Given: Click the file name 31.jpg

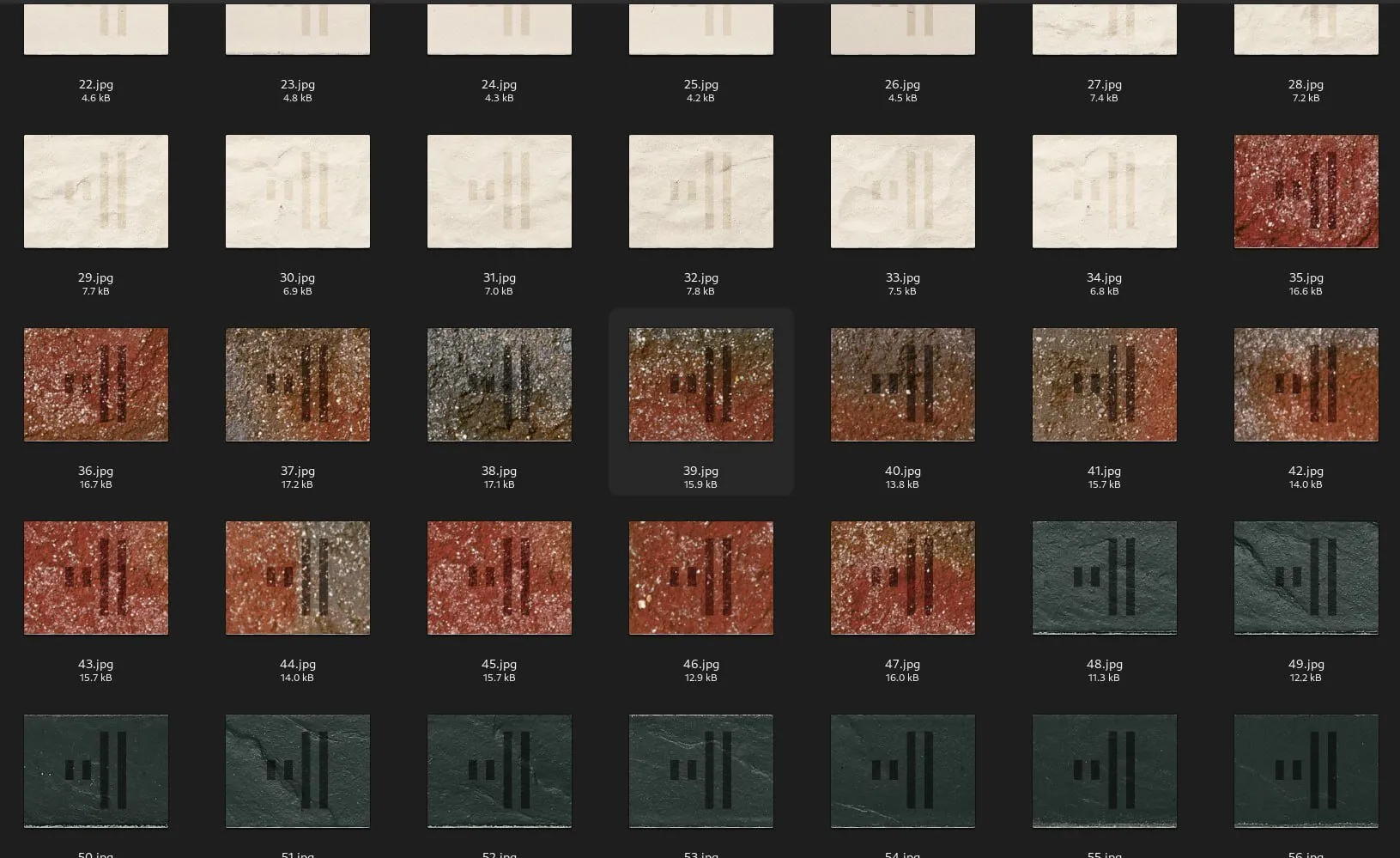Looking at the screenshot, I should click(x=500, y=277).
